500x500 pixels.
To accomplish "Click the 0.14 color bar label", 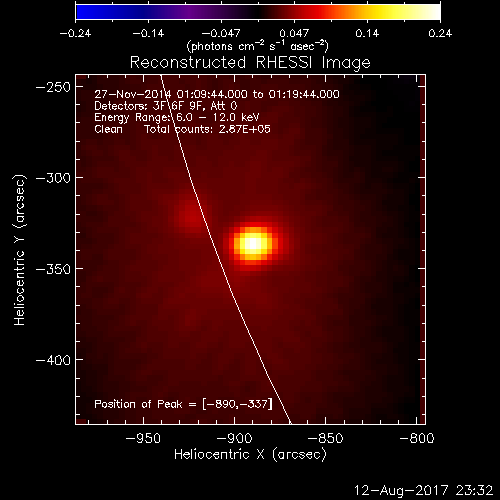I will tap(367, 33).
